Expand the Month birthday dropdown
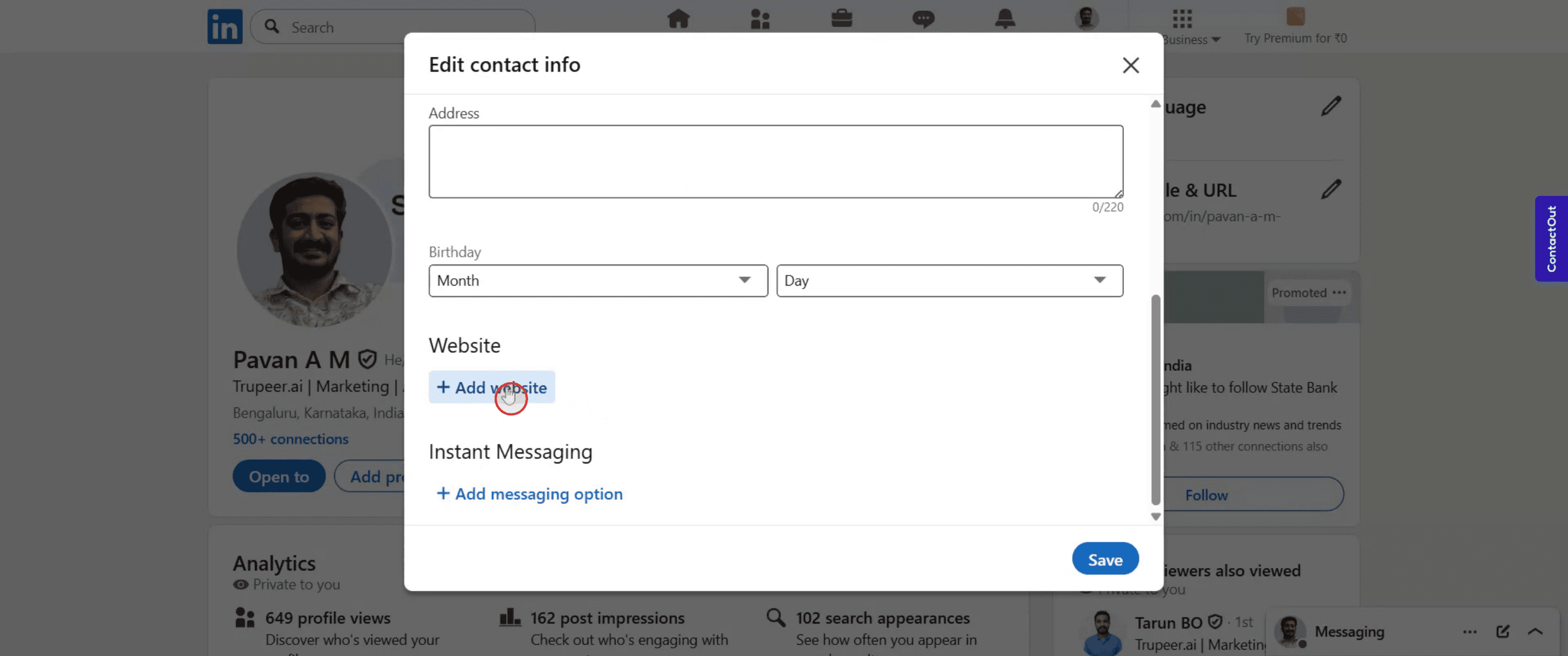Screen dimensions: 1568x656 point(598,280)
